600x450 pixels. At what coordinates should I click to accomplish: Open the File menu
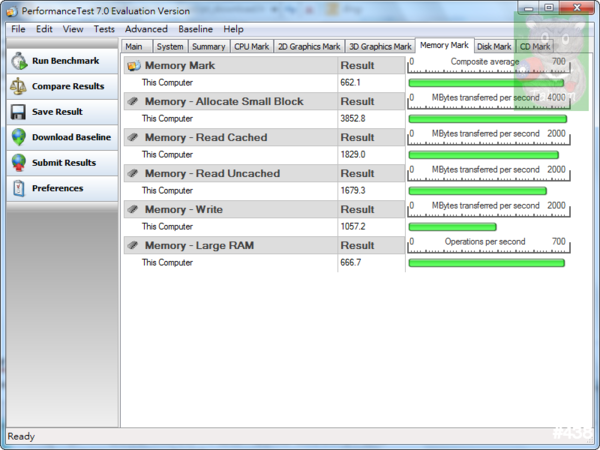(17, 29)
